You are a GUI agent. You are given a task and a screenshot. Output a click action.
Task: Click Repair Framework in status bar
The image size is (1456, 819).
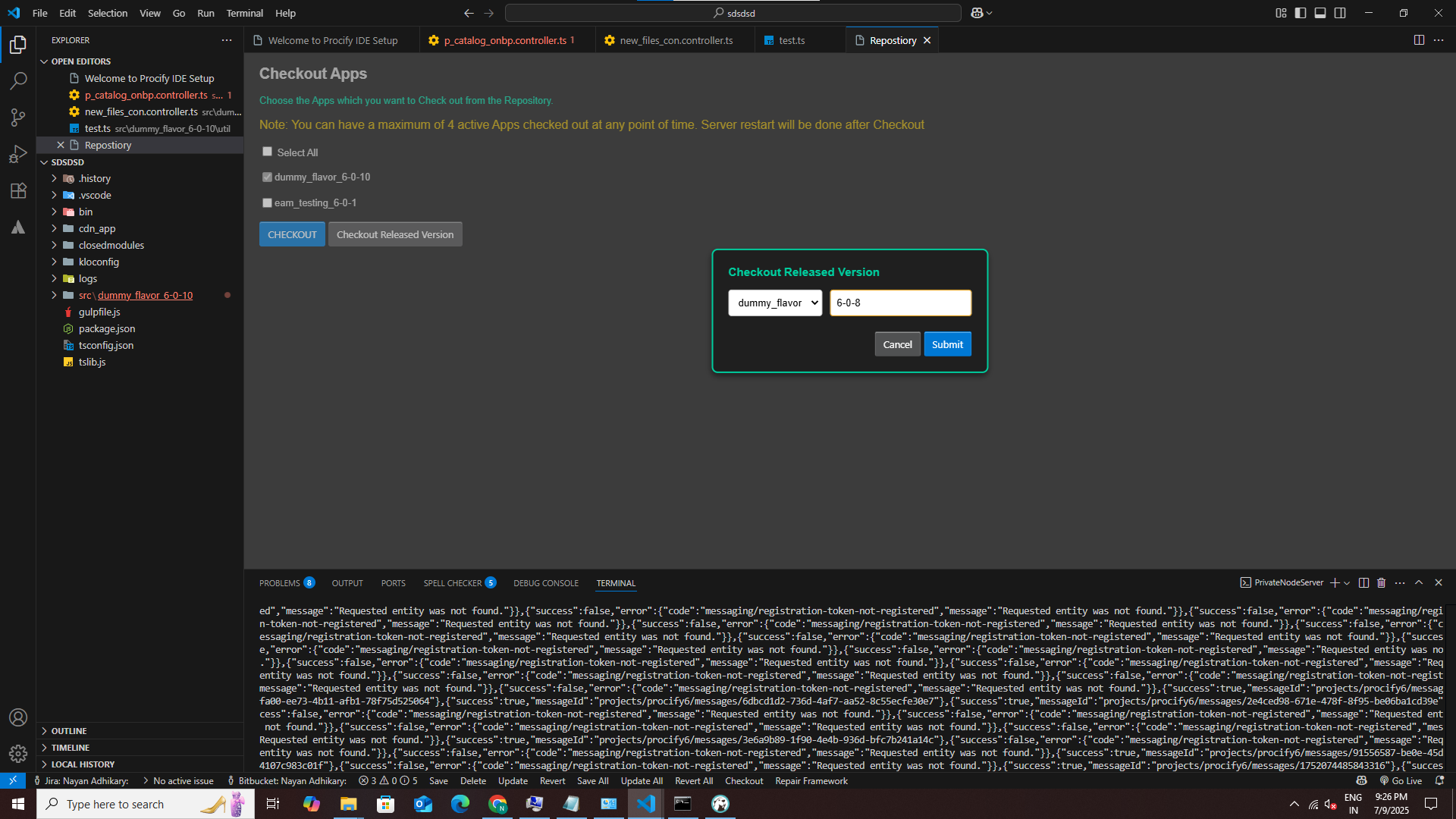(x=811, y=780)
